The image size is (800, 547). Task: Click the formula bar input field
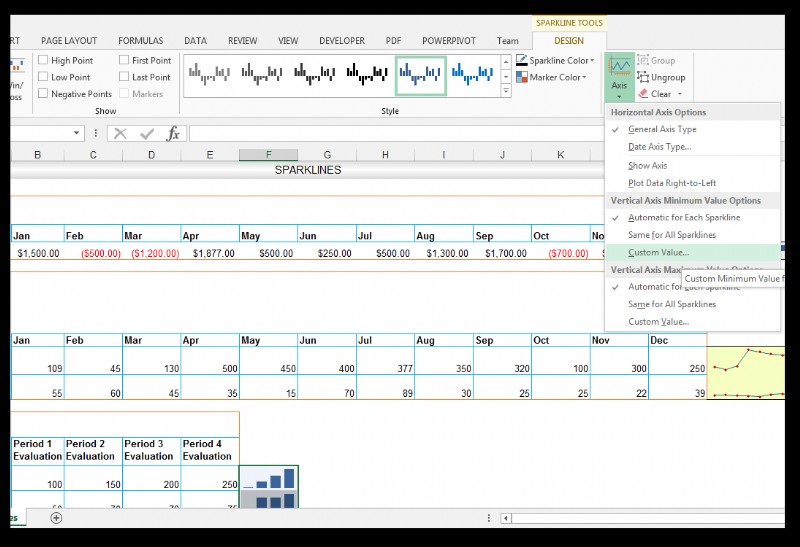[x=400, y=133]
